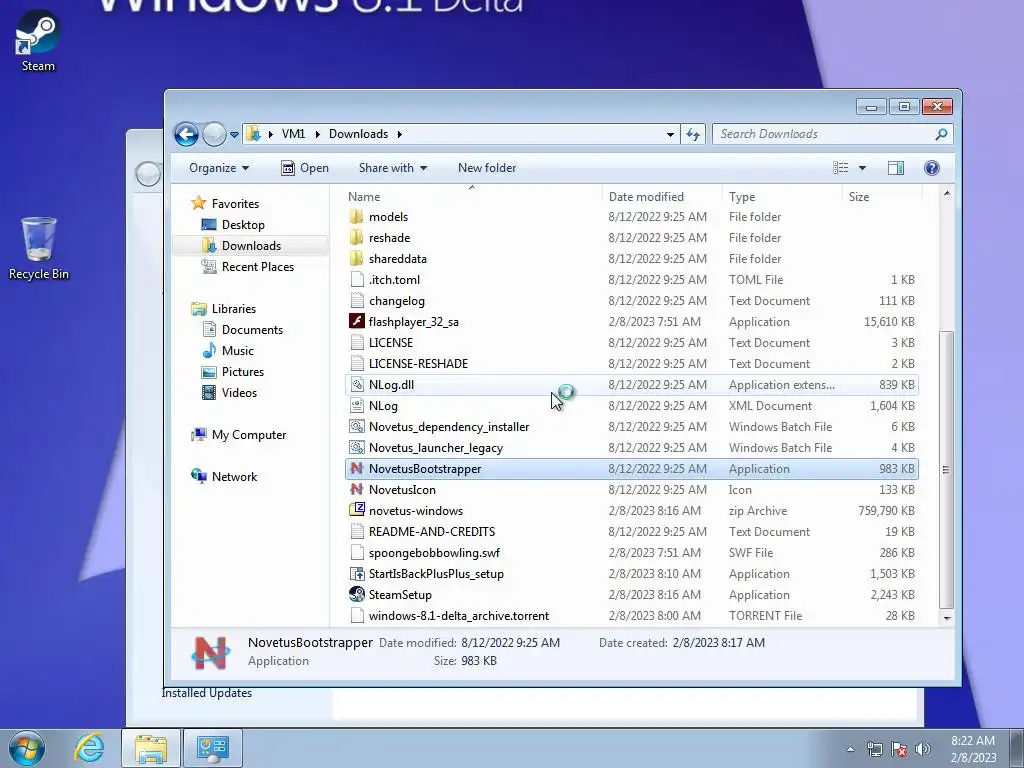Viewport: 1024px width, 768px height.
Task: Expand the breadcrumb arrow after VM1
Action: click(318, 134)
